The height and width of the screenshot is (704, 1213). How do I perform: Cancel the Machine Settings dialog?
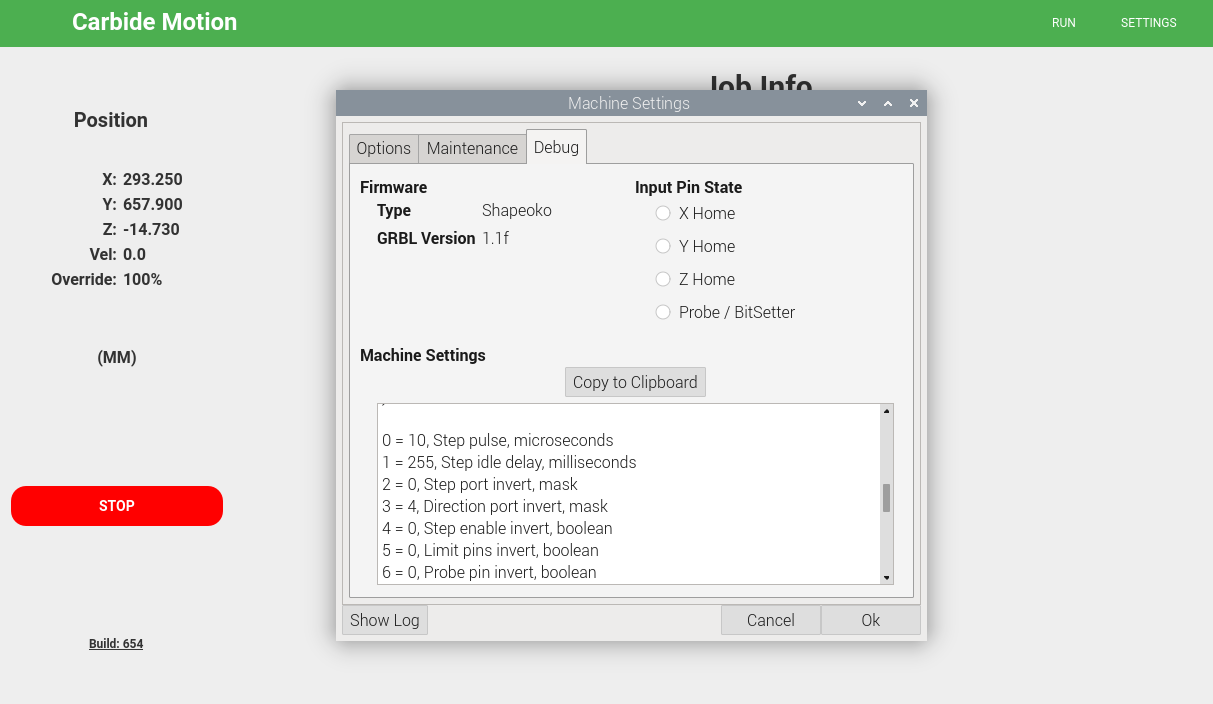(x=770, y=620)
